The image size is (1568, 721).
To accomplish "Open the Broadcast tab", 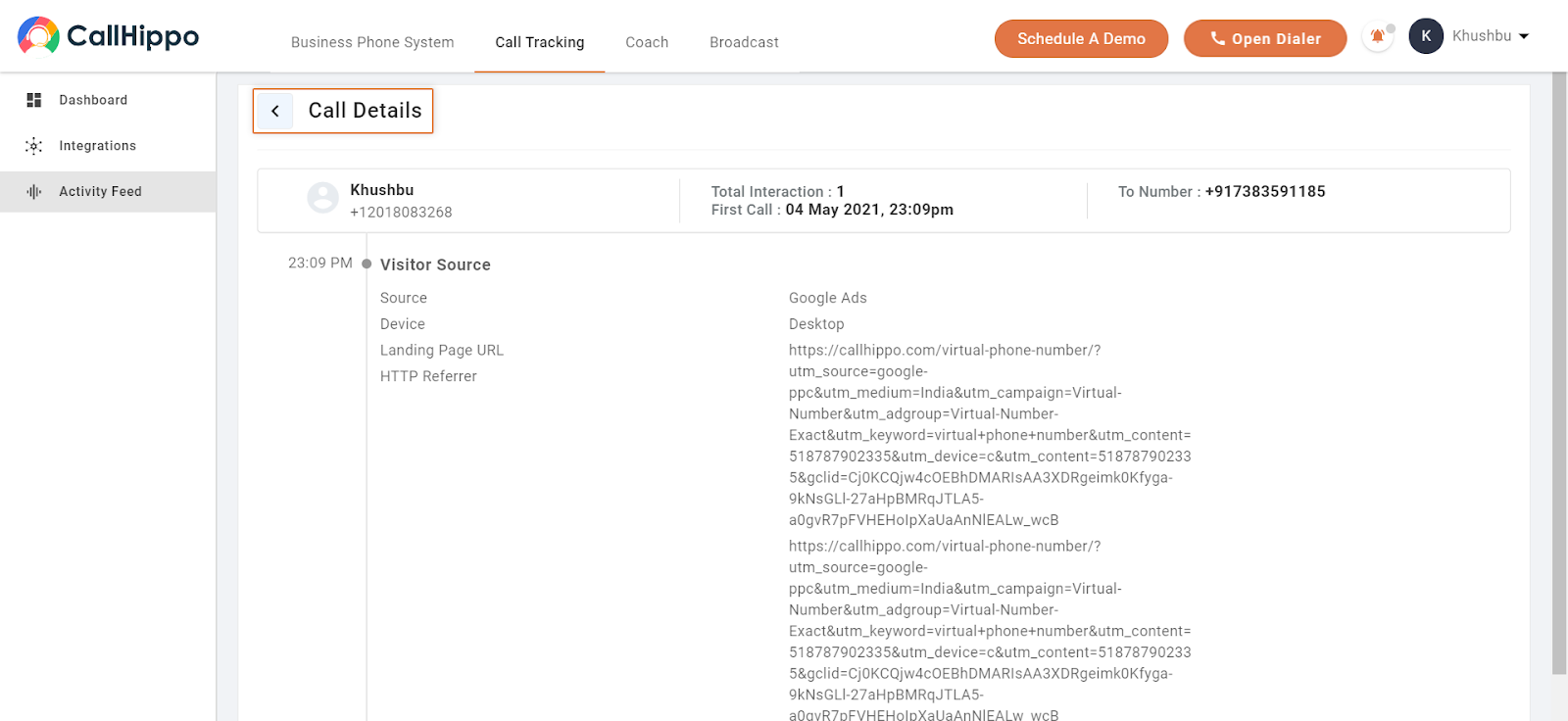I will click(744, 42).
